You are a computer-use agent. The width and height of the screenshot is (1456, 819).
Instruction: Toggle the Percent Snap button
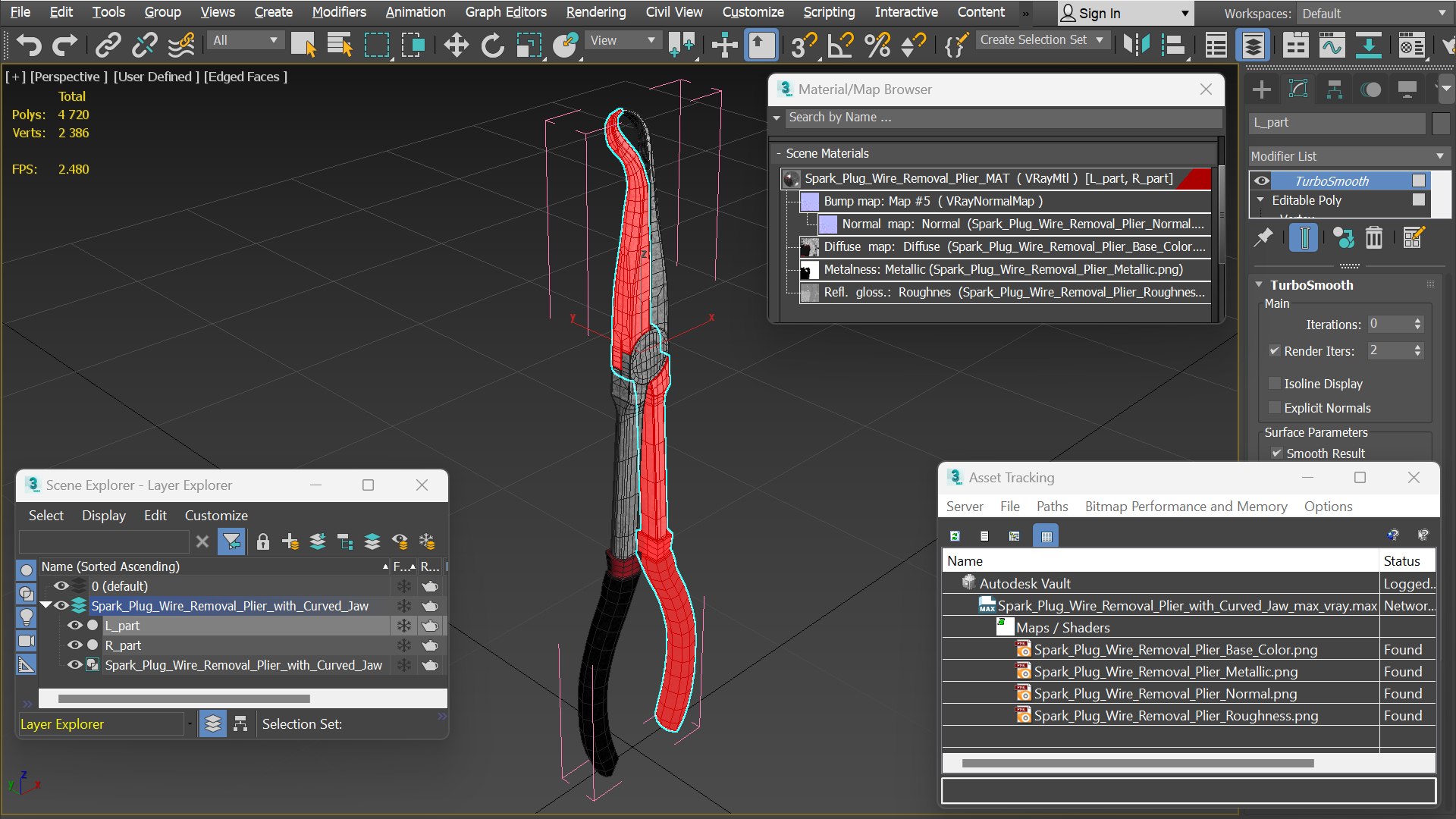click(x=877, y=45)
